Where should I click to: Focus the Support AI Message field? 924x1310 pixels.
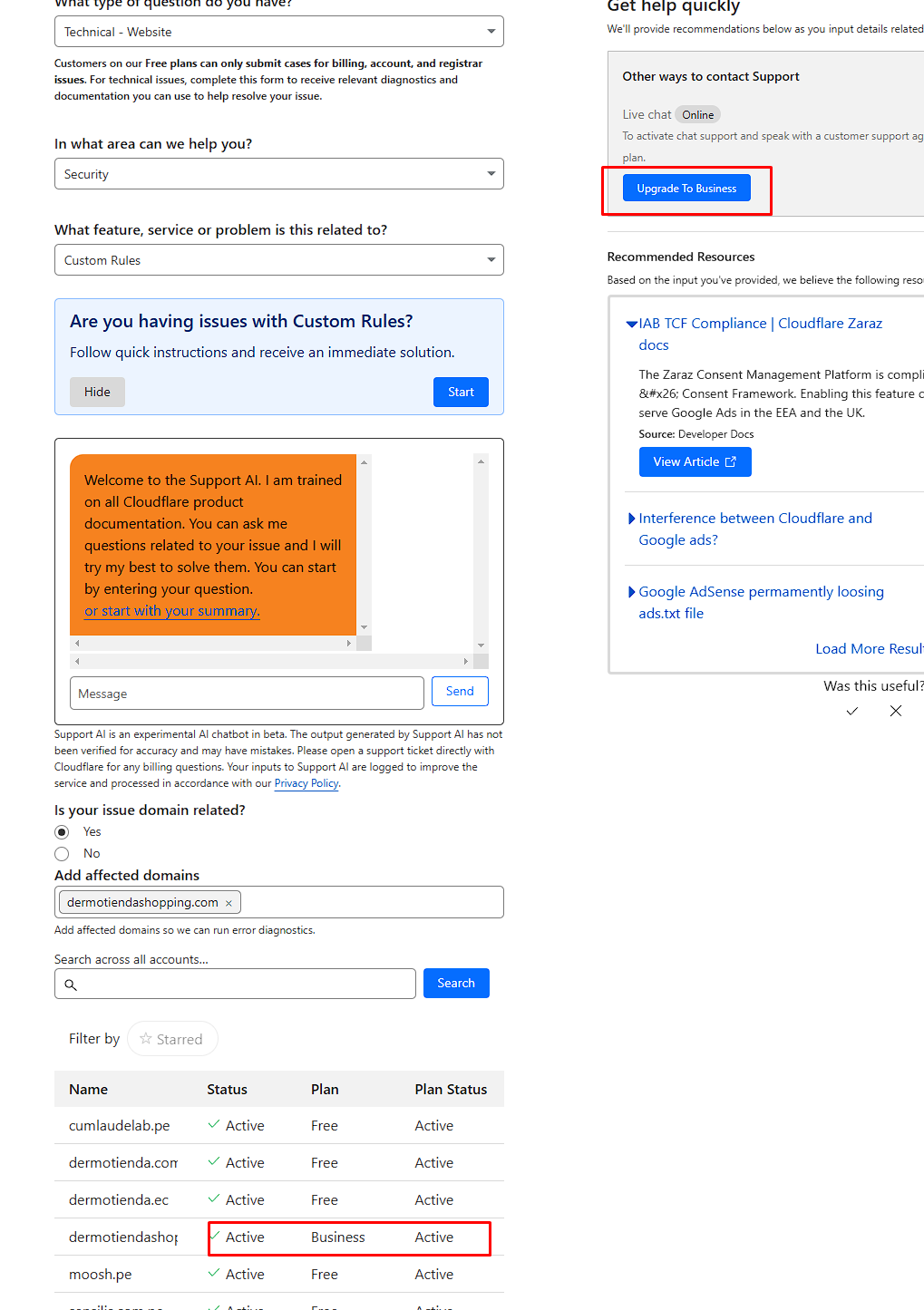247,694
